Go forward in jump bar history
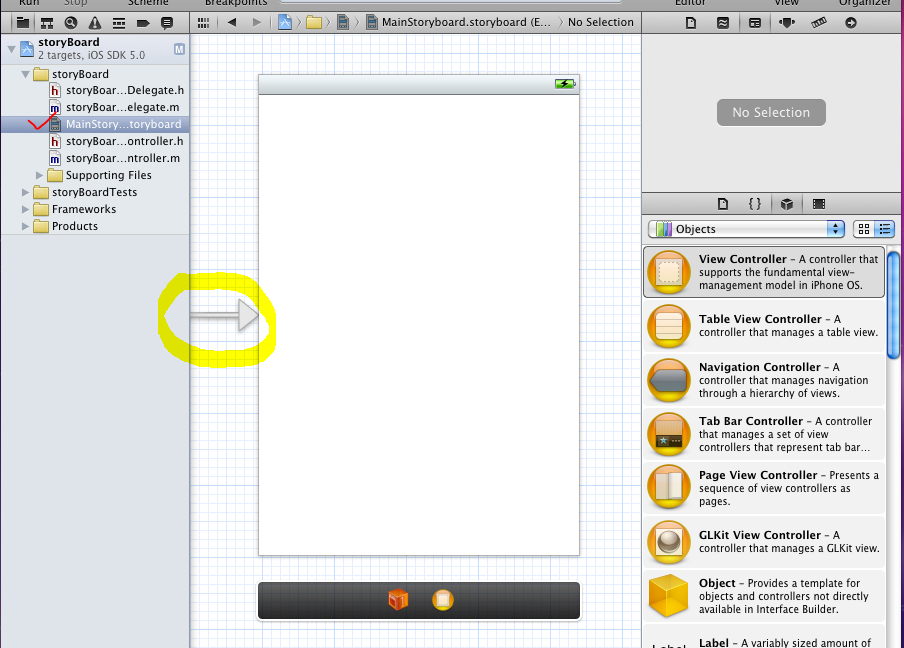The image size is (904, 648). tap(257, 22)
